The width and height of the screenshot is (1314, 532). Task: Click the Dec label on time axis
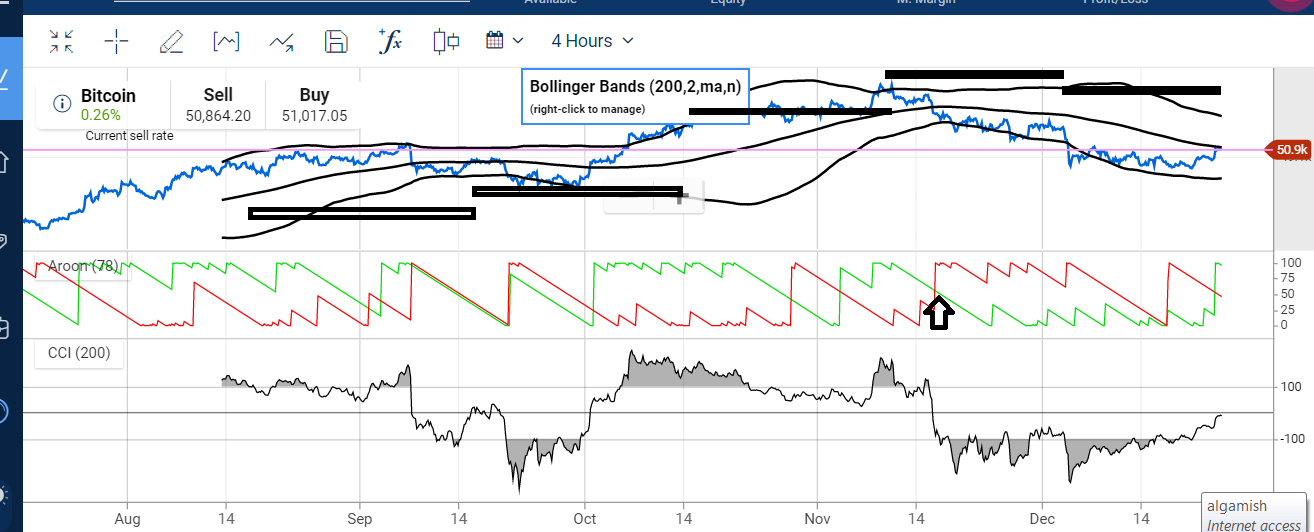click(1042, 519)
